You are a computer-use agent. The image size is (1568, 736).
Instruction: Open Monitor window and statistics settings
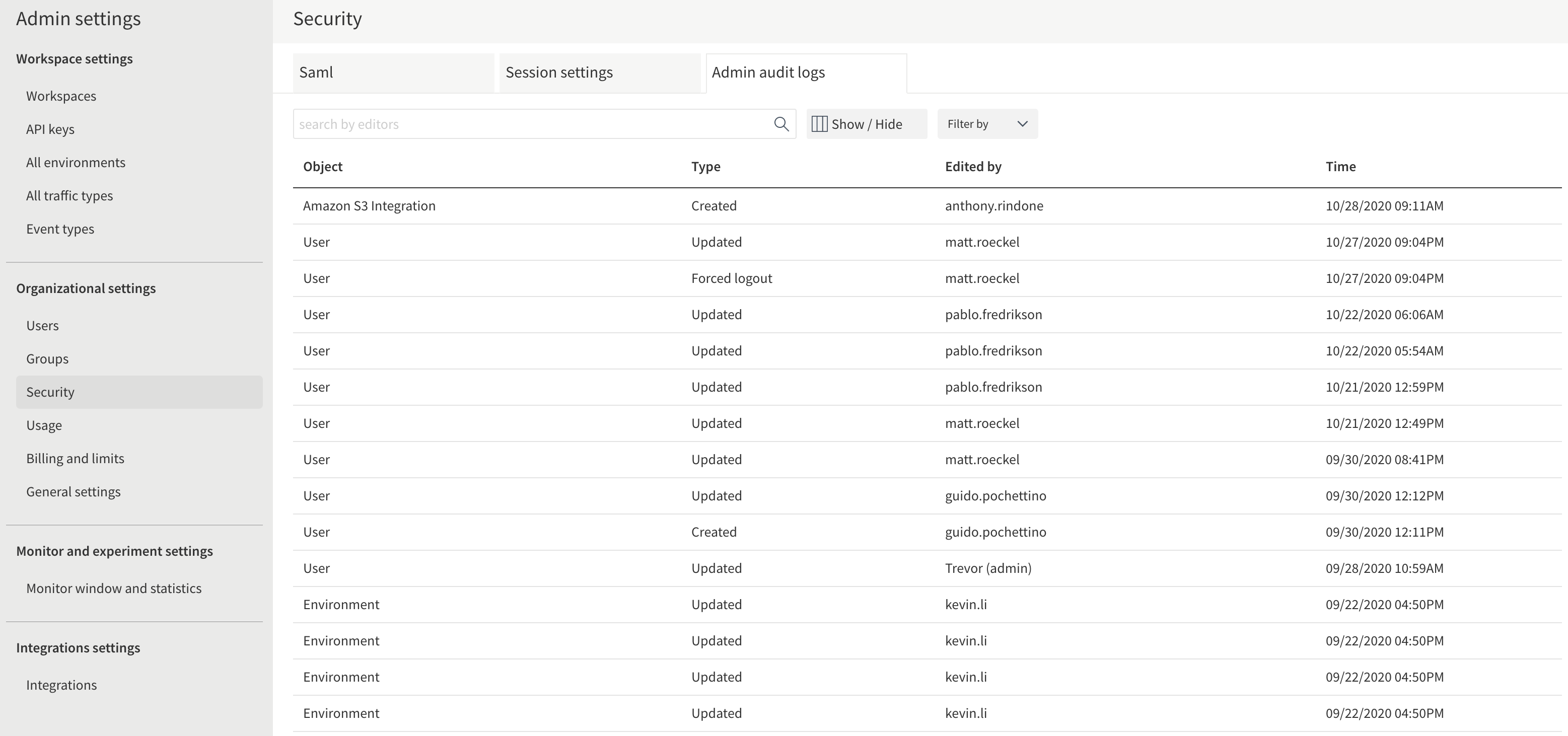click(x=113, y=588)
